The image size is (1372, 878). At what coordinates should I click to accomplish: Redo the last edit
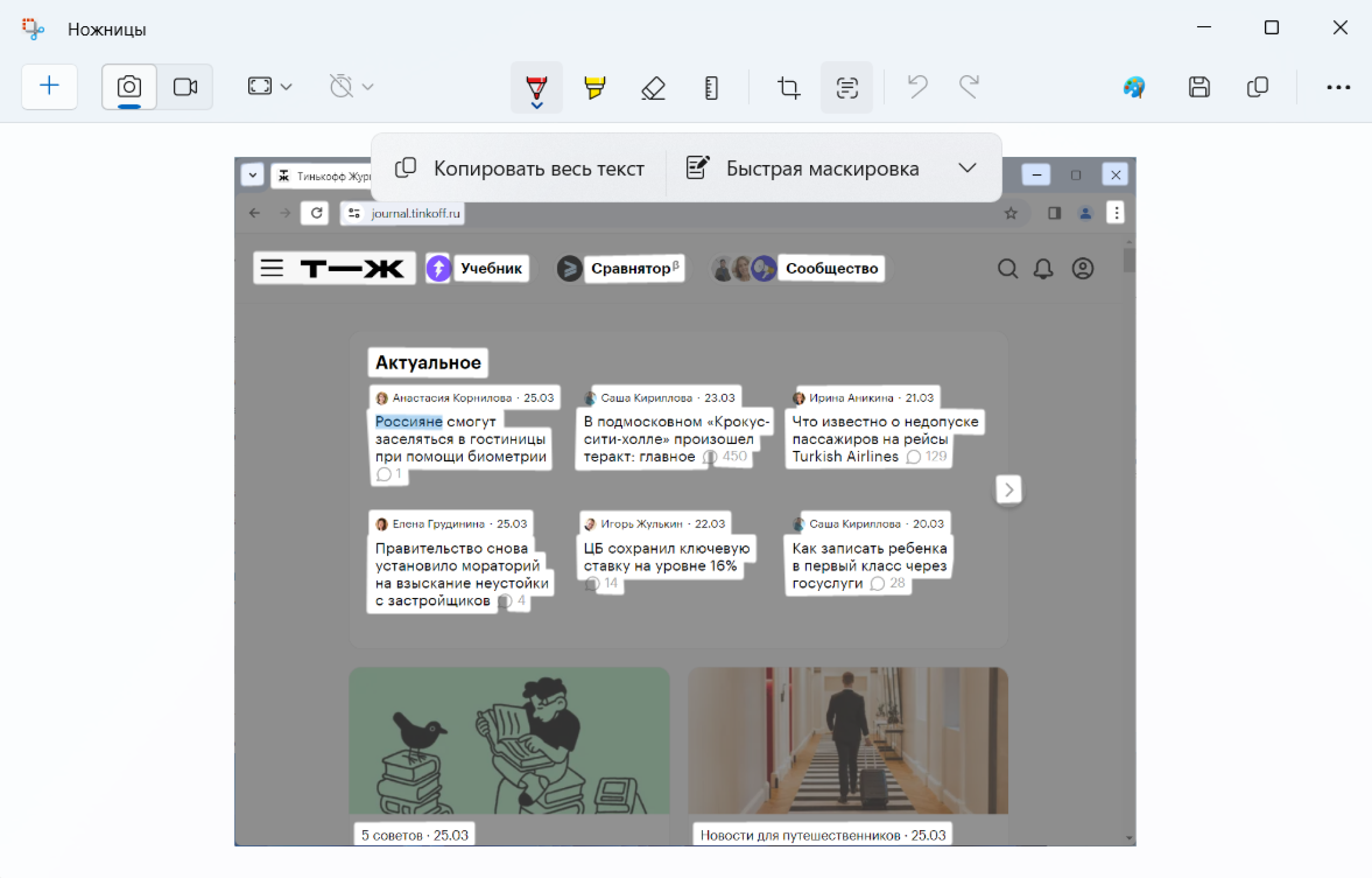point(969,87)
